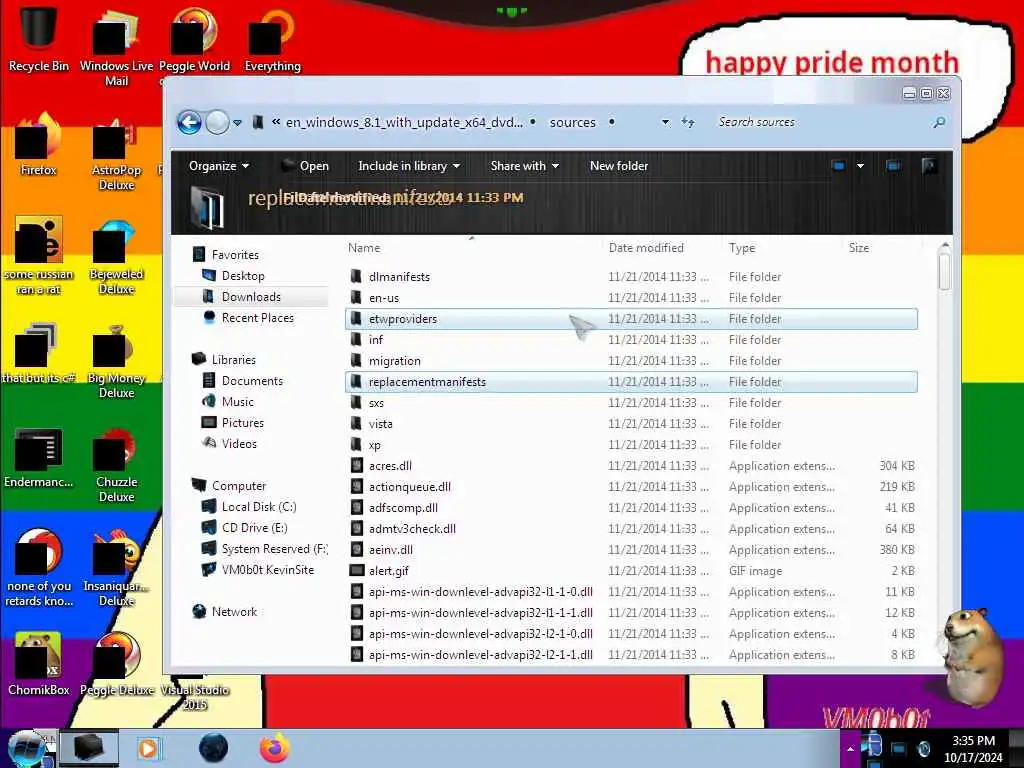1024x768 pixels.
Task: Open Bejeweled Deluxe desktop icon
Action: pyautogui.click(x=116, y=257)
